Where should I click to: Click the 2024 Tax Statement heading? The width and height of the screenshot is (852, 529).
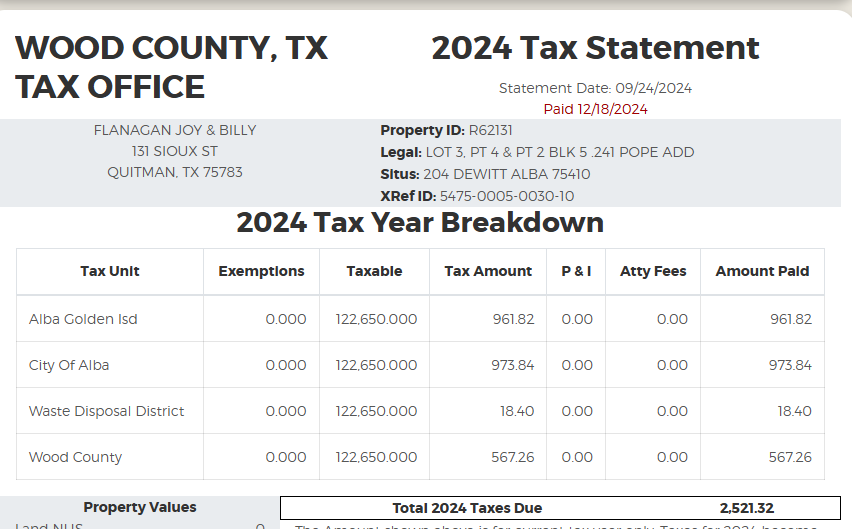(x=595, y=48)
